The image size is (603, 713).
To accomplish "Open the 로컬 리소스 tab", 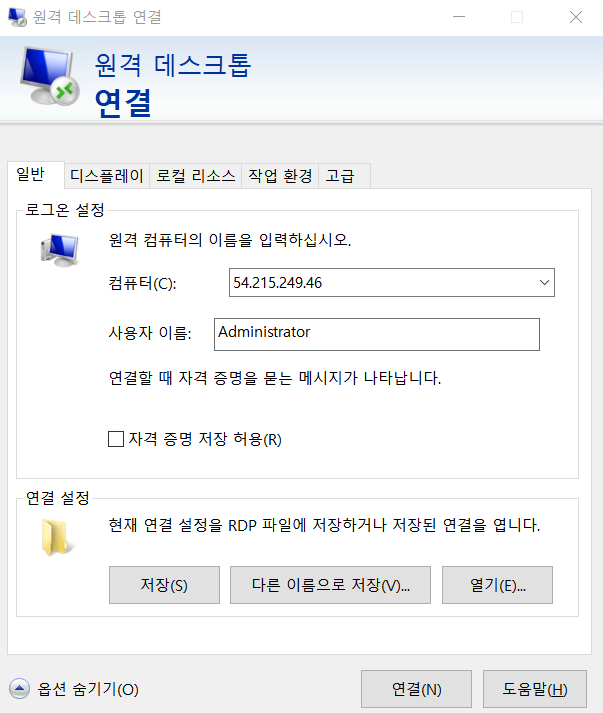I will point(196,176).
